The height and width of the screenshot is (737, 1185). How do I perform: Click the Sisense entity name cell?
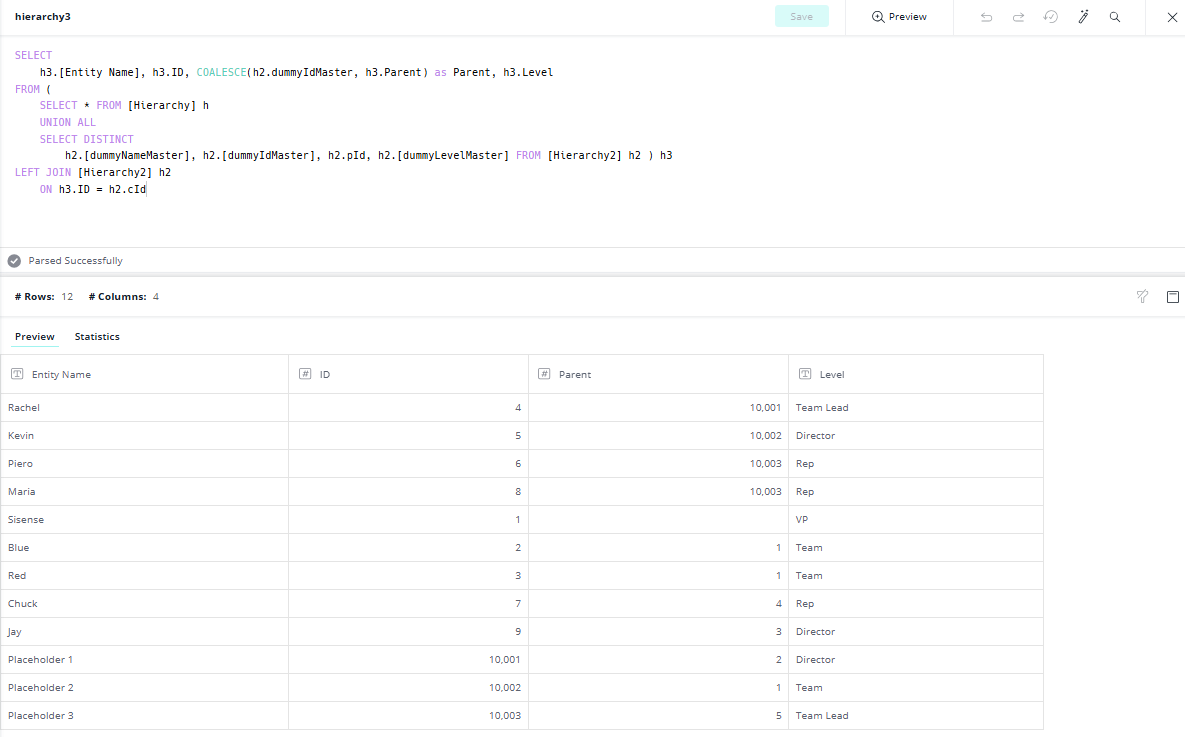(26, 520)
